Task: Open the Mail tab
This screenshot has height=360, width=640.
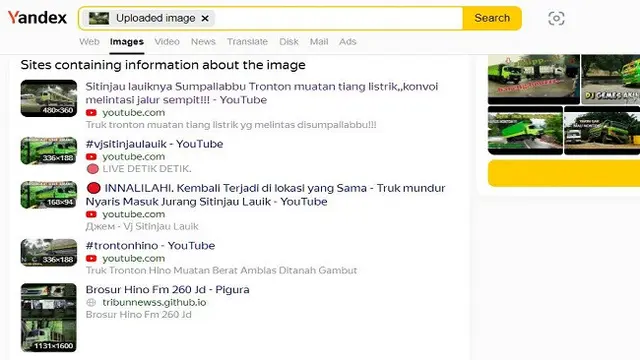Action: click(319, 42)
